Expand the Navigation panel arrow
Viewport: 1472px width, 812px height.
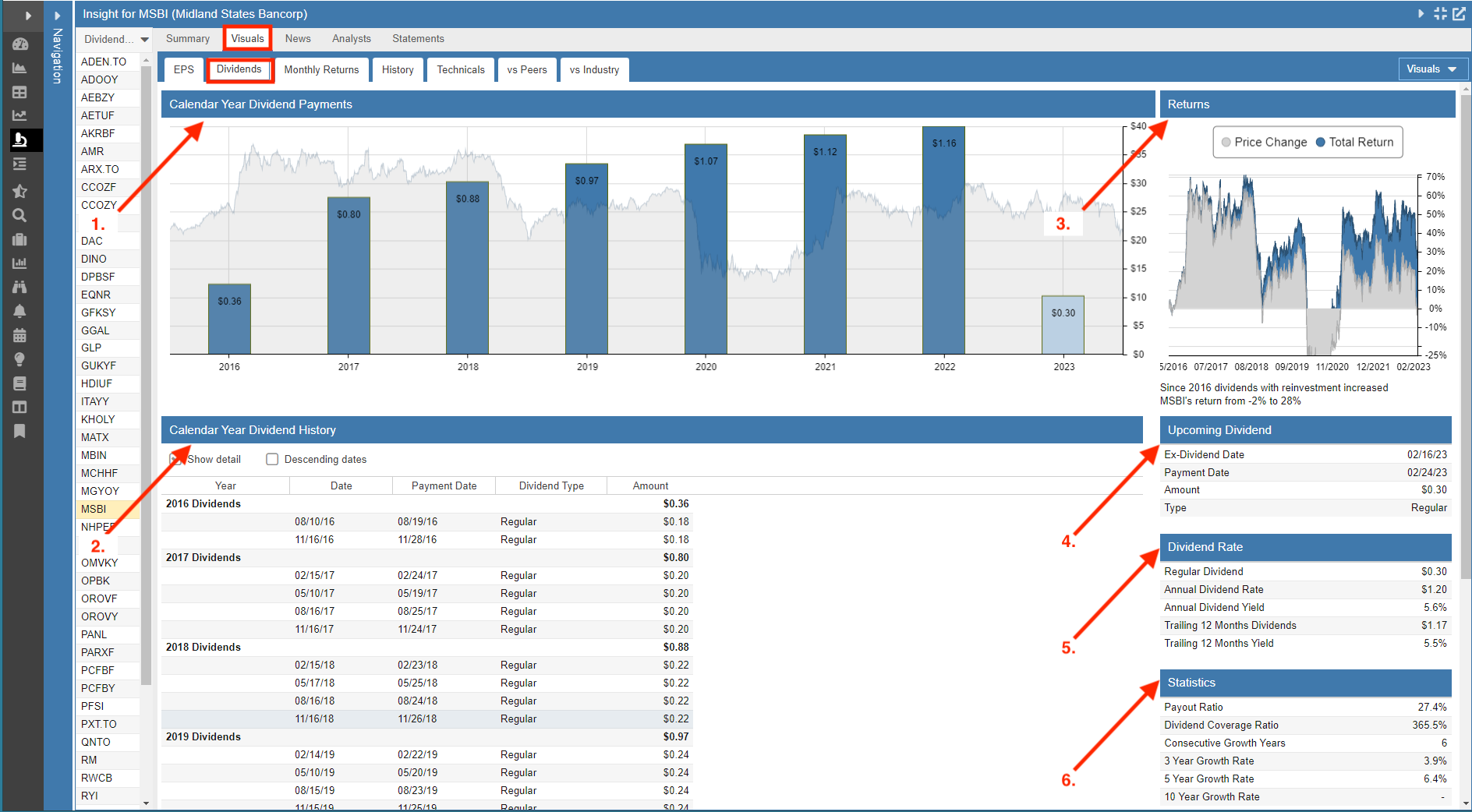point(57,15)
